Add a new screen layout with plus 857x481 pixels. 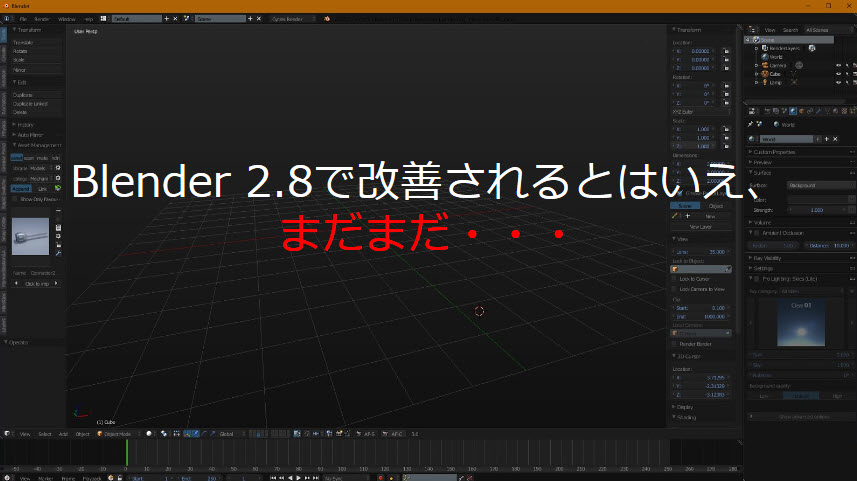point(167,19)
